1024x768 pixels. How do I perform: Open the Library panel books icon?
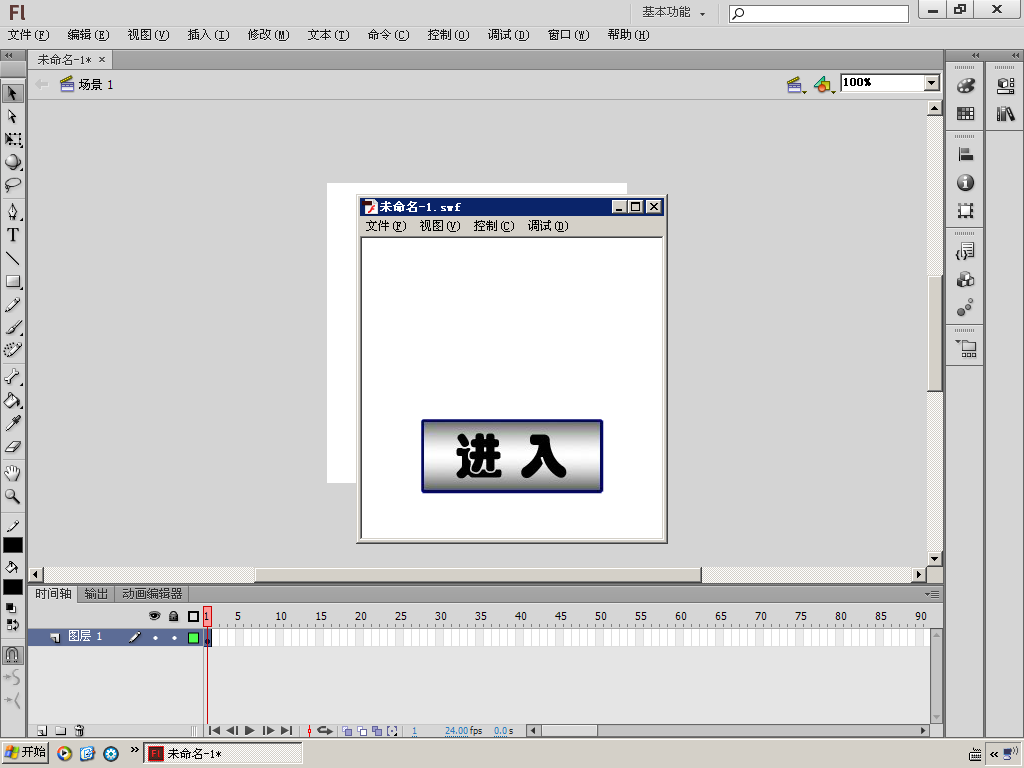(1005, 114)
